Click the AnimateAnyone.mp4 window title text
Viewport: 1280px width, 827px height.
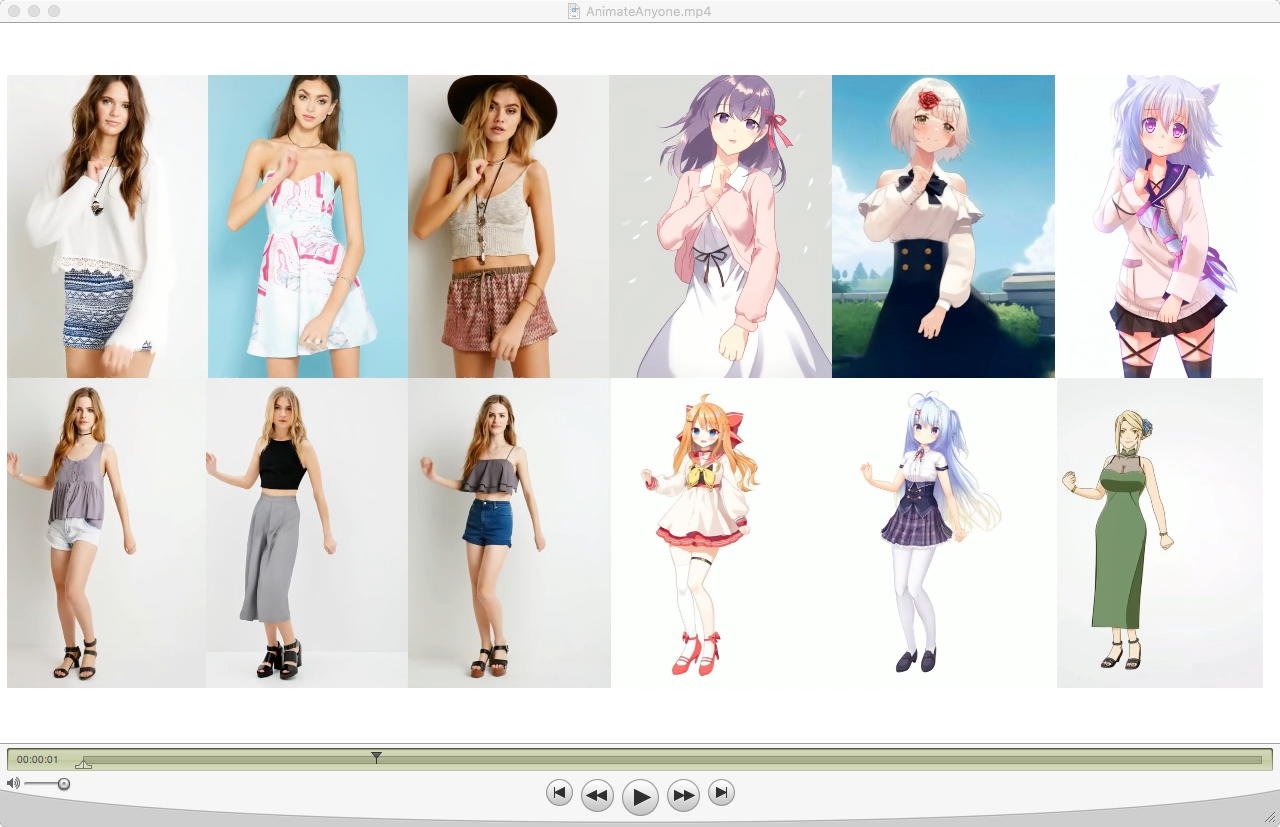[648, 11]
